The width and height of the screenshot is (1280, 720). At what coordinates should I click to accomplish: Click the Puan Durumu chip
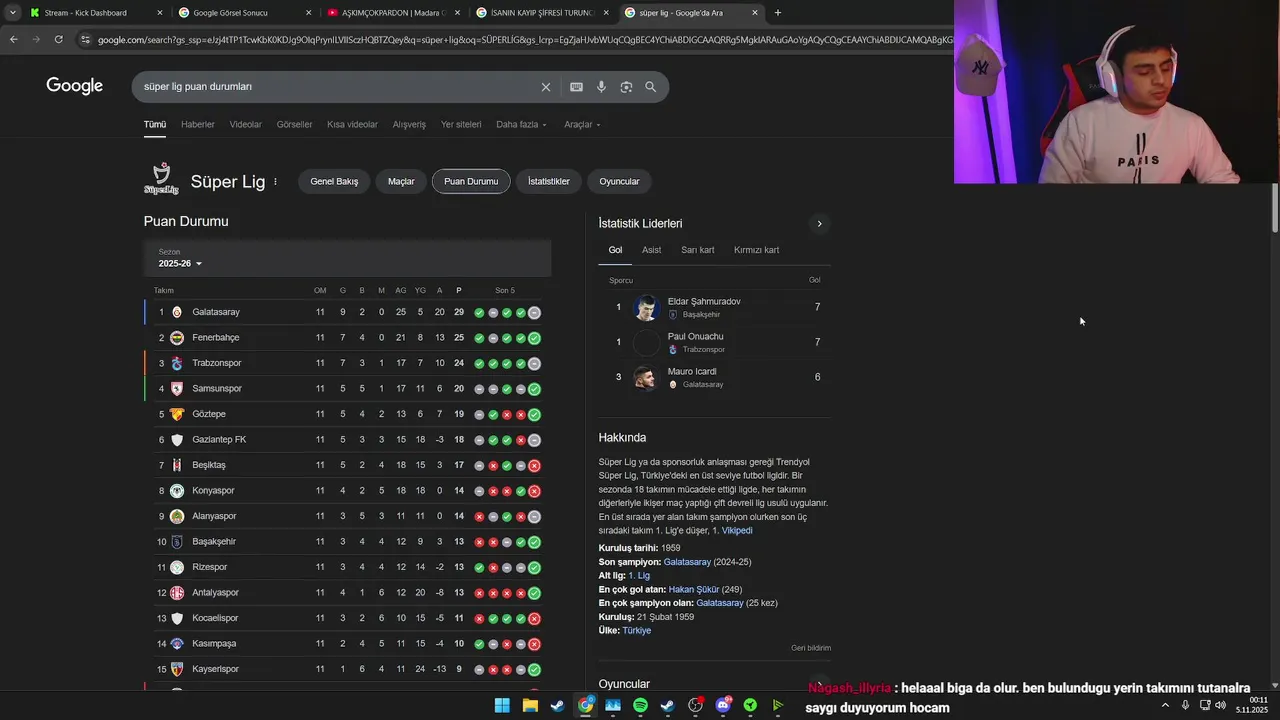point(471,182)
